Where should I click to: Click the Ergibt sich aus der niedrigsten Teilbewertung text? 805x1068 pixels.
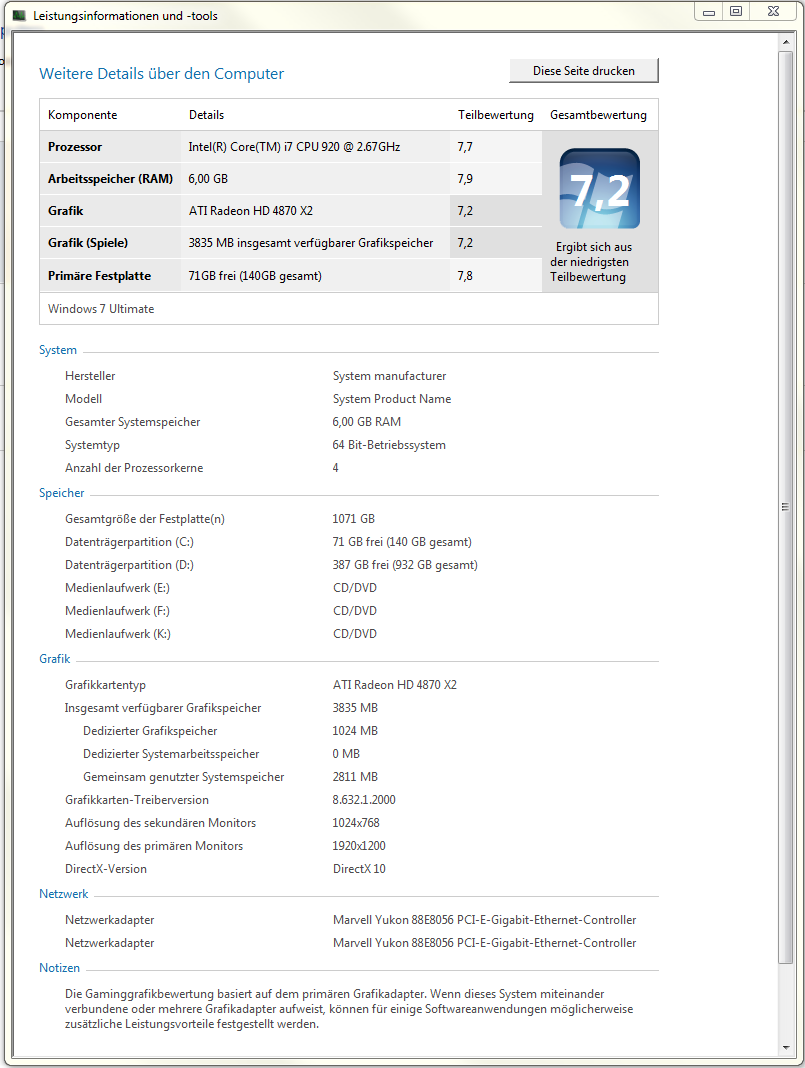tap(591, 262)
